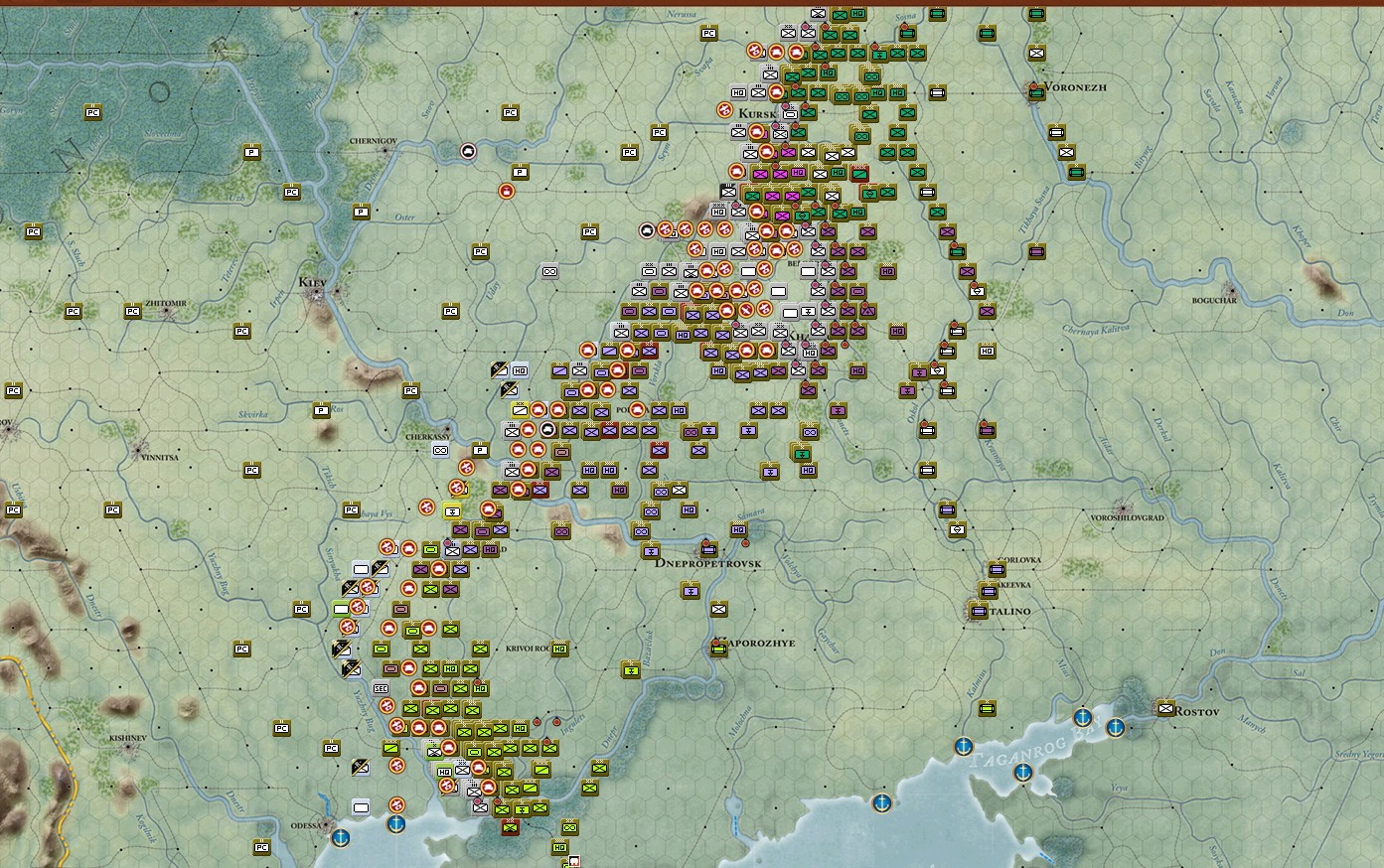Click the anchor on Taganrog Bay's southern shore
The height and width of the screenshot is (868, 1384).
(x=1022, y=772)
